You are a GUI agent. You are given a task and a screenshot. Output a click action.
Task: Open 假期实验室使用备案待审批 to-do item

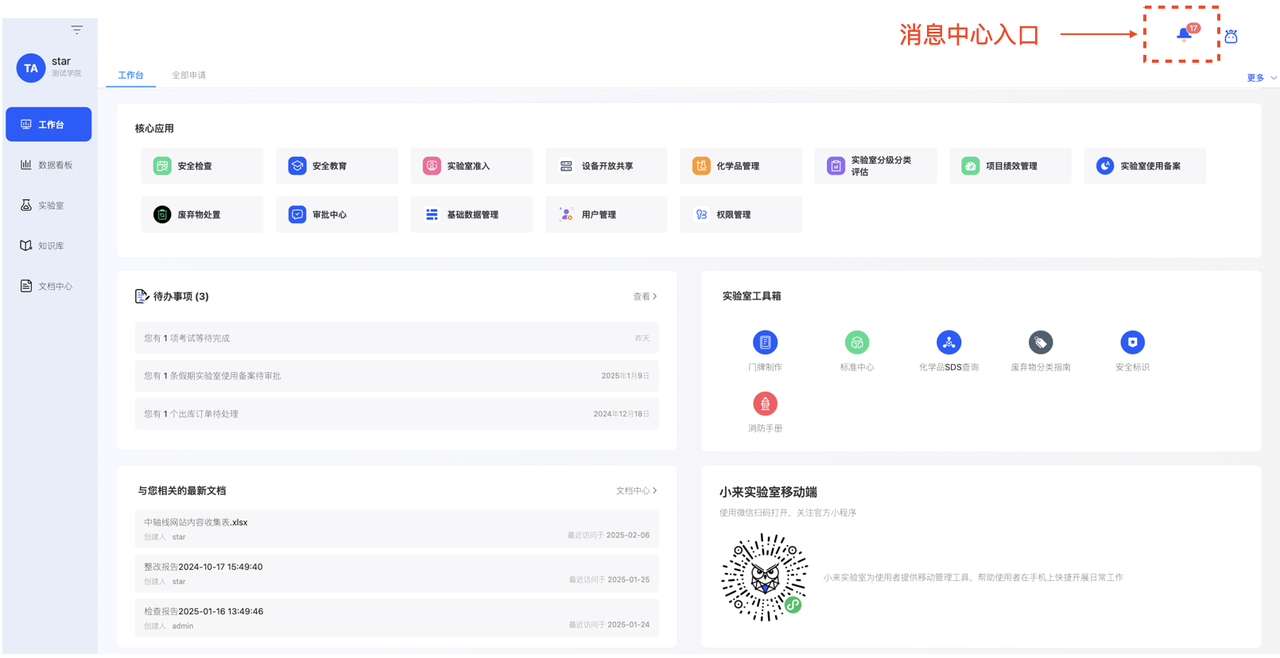(x=397, y=376)
